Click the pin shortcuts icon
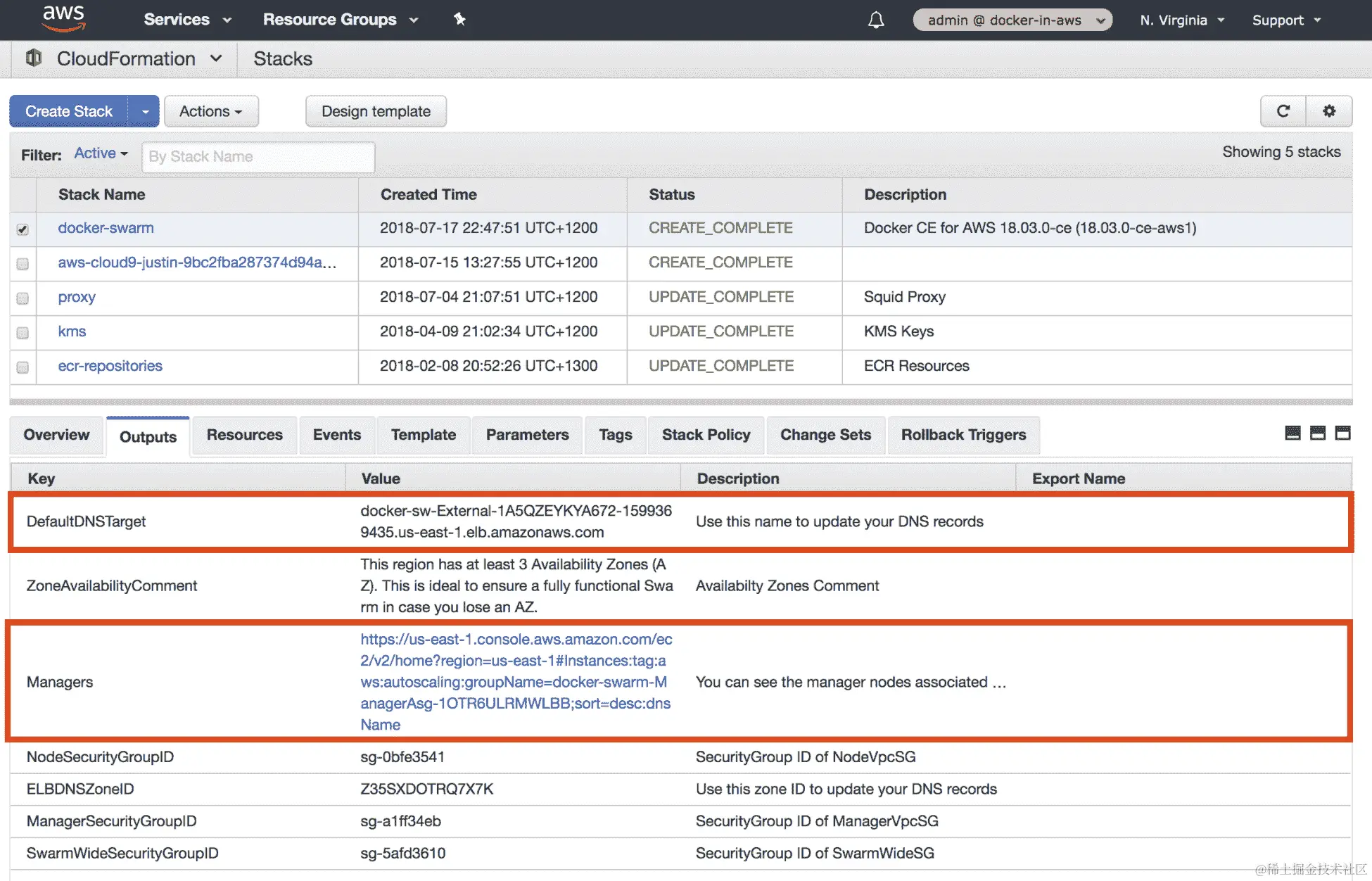The height and width of the screenshot is (881, 1372). pos(459,19)
